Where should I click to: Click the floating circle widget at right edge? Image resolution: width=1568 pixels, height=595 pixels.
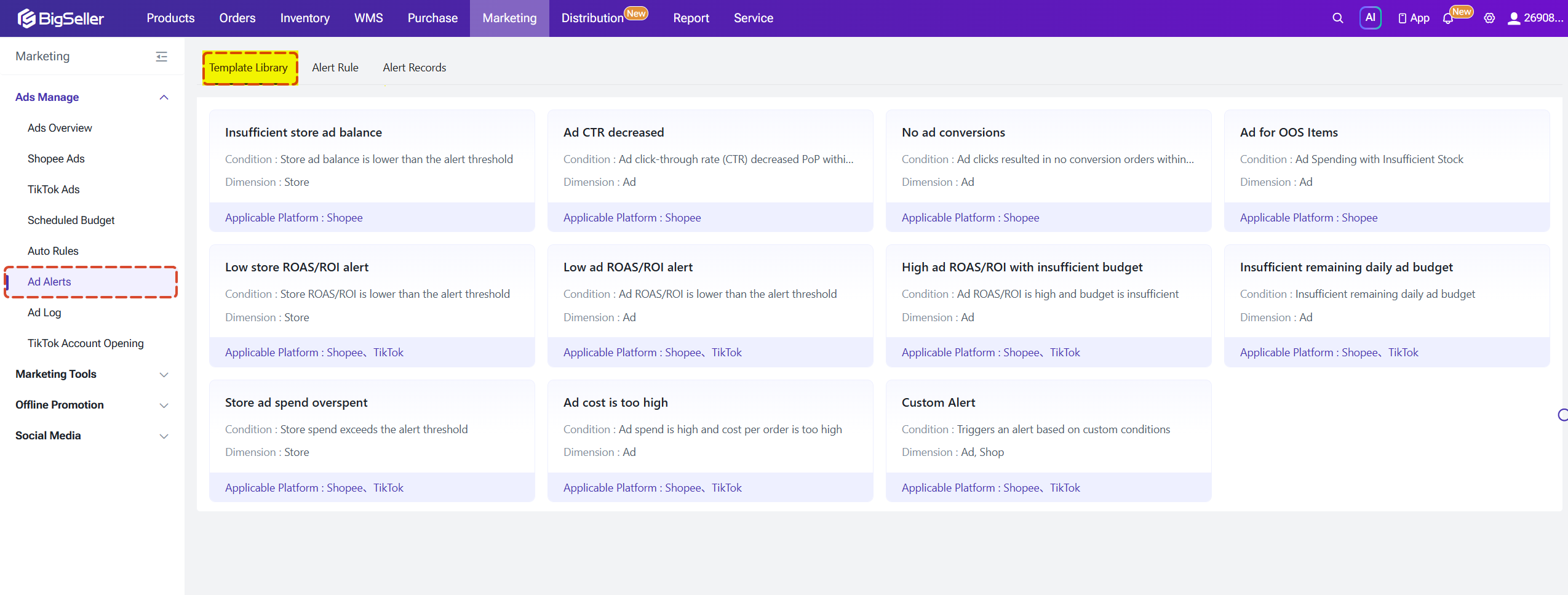(x=1562, y=415)
